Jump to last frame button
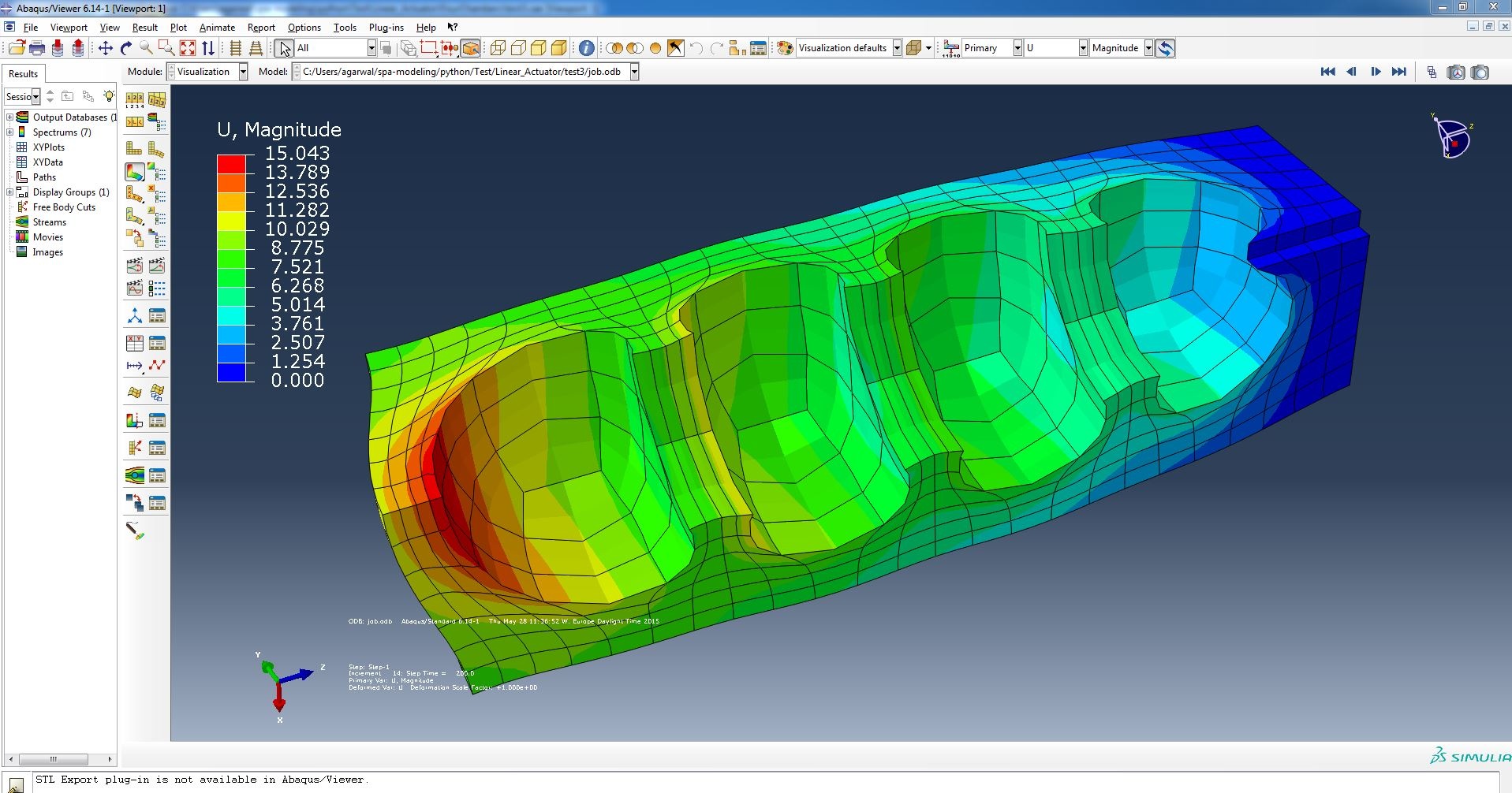This screenshot has height=793, width=1512. (x=1398, y=72)
